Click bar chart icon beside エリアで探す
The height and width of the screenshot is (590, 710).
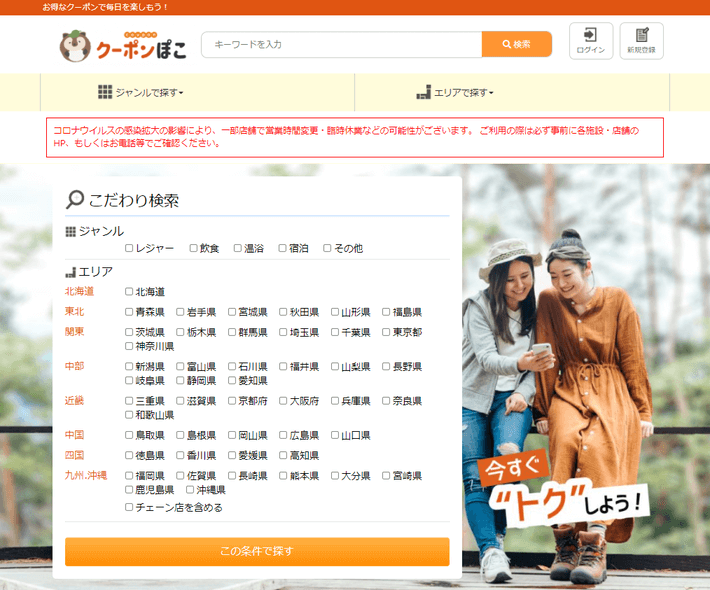[x=423, y=92]
